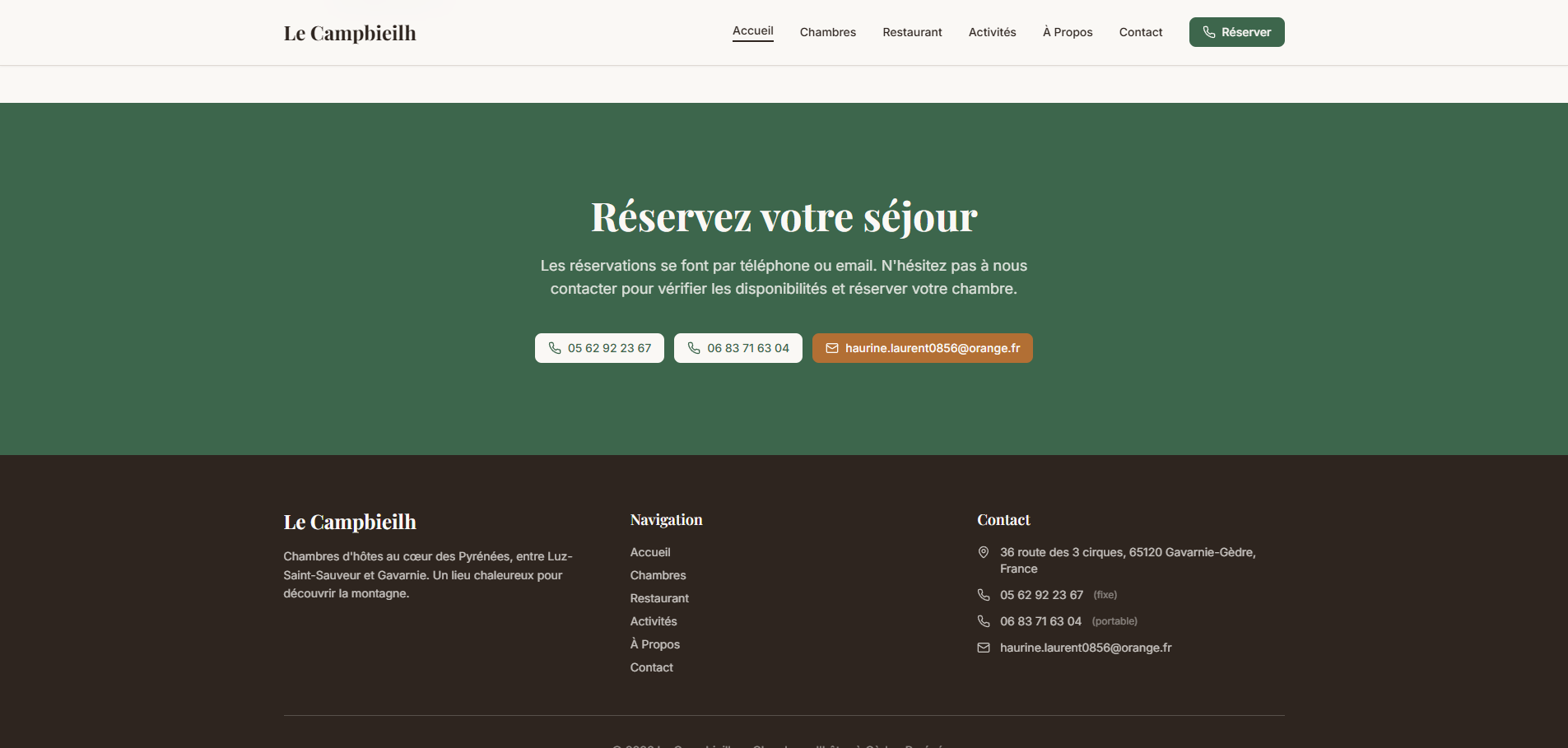1568x748 pixels.
Task: Open Restaurant link in footer navigation
Action: [659, 598]
